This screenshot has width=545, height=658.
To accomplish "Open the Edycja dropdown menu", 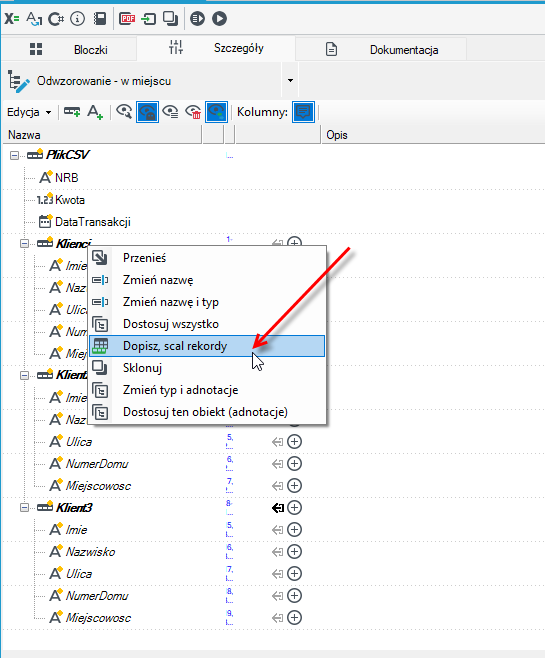I will (29, 112).
